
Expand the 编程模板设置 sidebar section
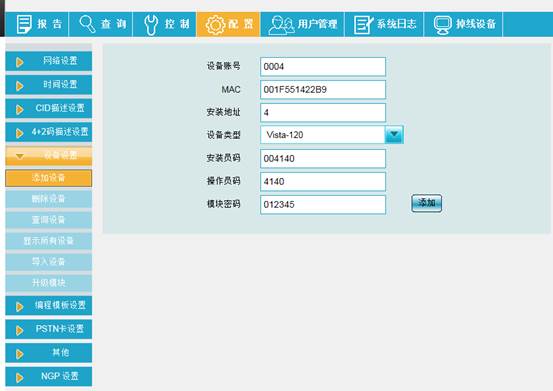coord(49,305)
